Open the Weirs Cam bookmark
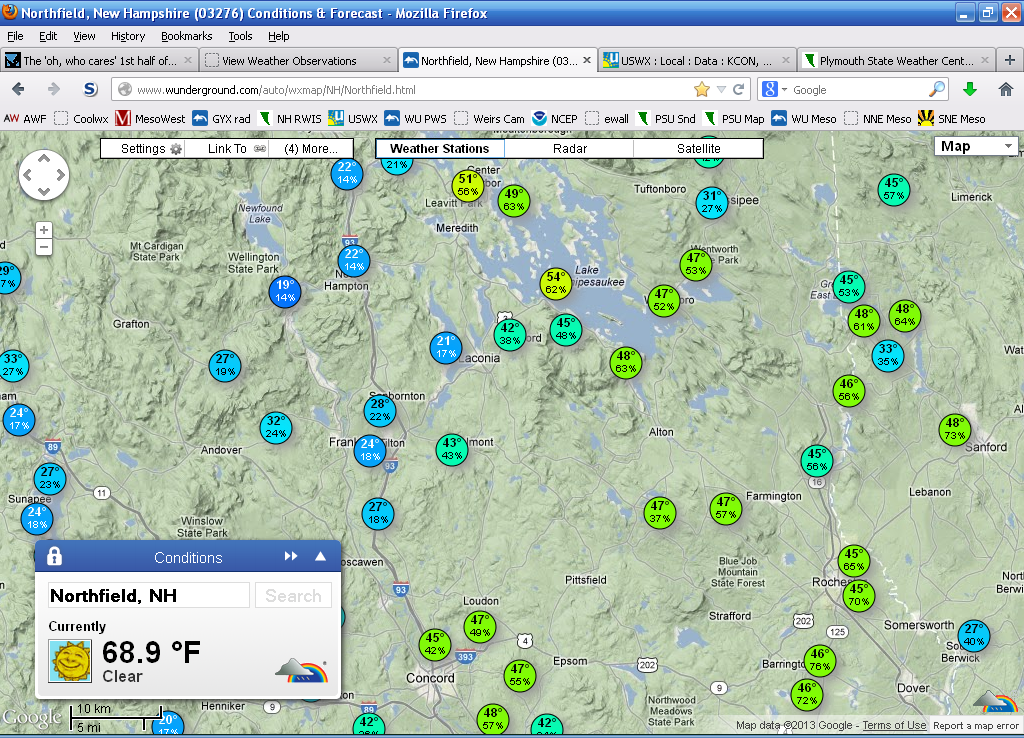The height and width of the screenshot is (738, 1024). 489,119
